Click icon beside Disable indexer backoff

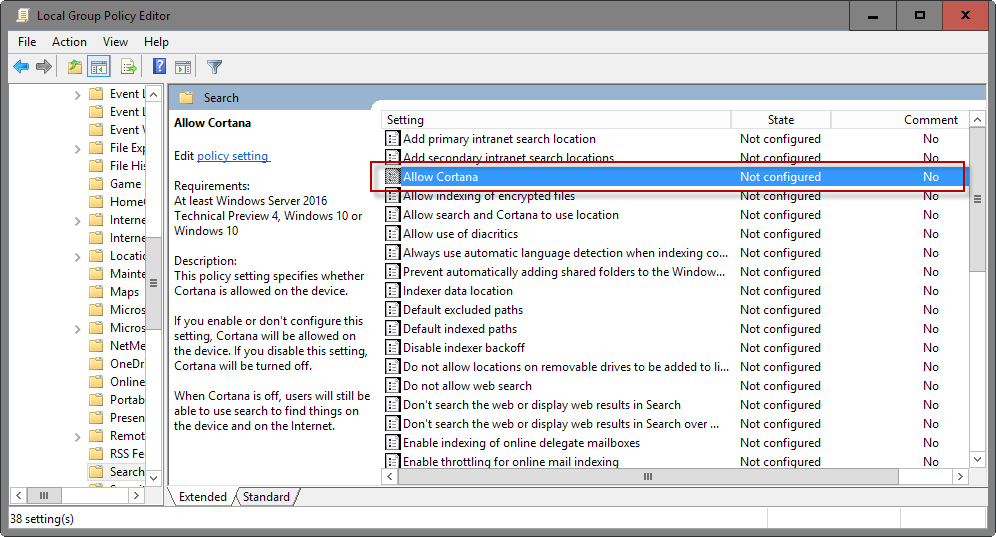[x=393, y=348]
